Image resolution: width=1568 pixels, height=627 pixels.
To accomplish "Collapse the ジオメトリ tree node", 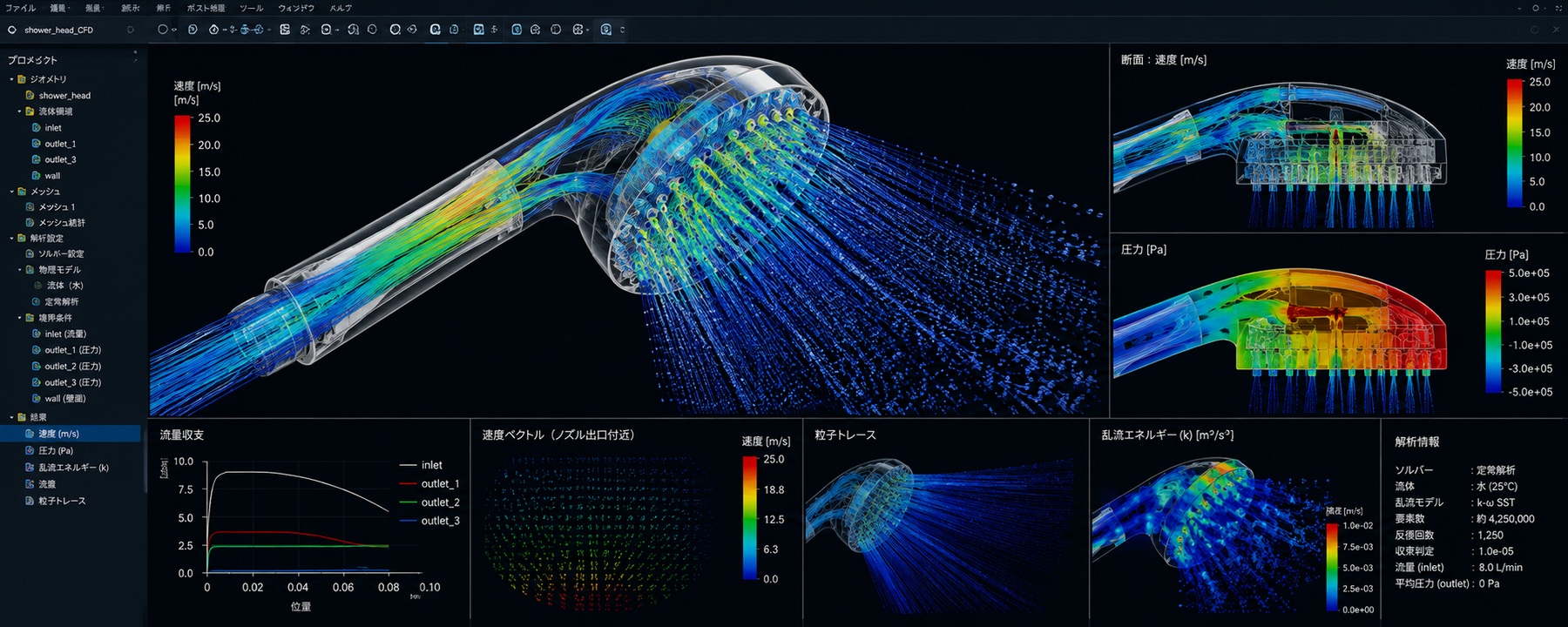I will point(12,79).
